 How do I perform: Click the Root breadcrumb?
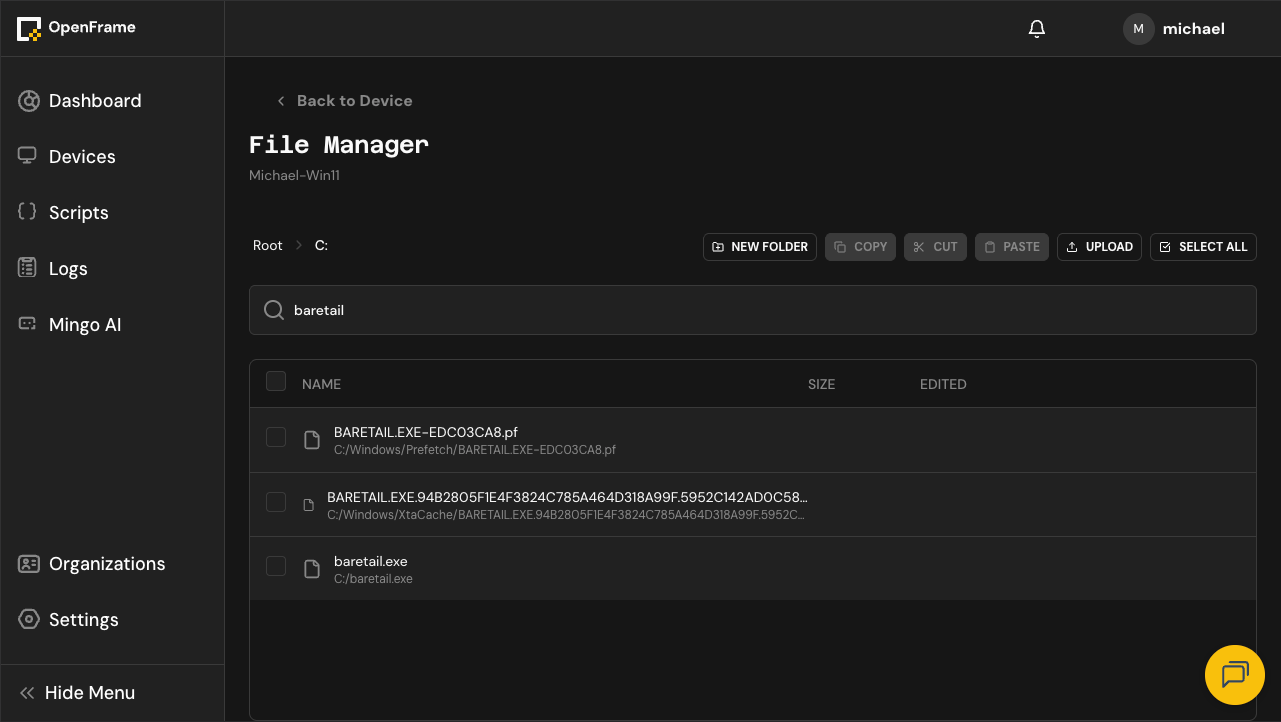(x=268, y=245)
